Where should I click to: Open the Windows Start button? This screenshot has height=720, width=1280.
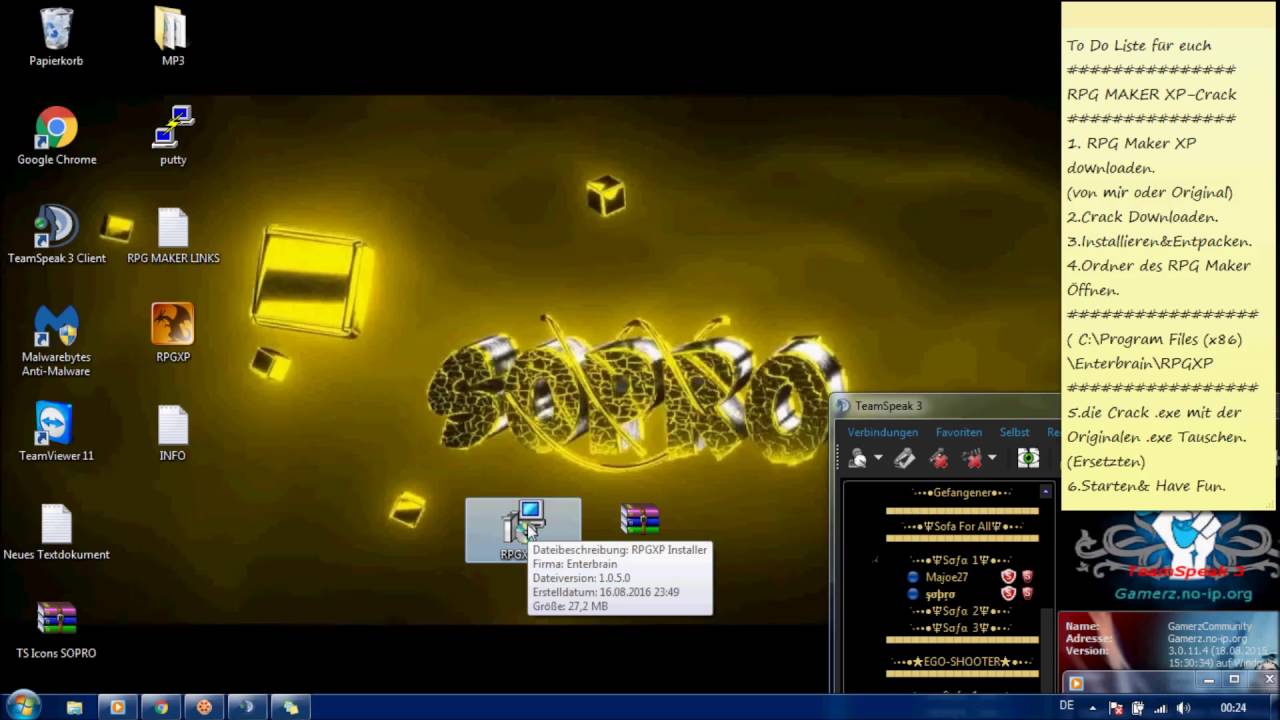pyautogui.click(x=22, y=706)
